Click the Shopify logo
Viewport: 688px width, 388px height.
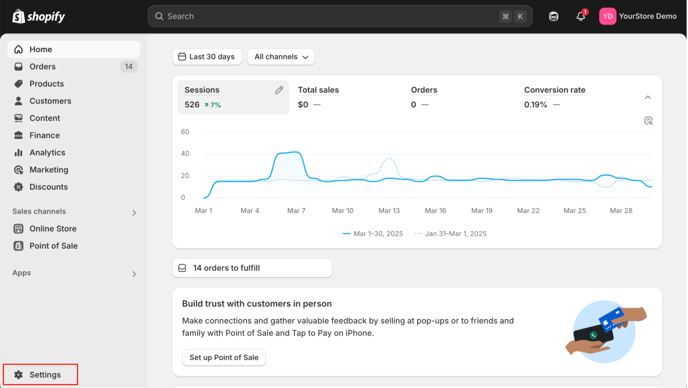[39, 17]
